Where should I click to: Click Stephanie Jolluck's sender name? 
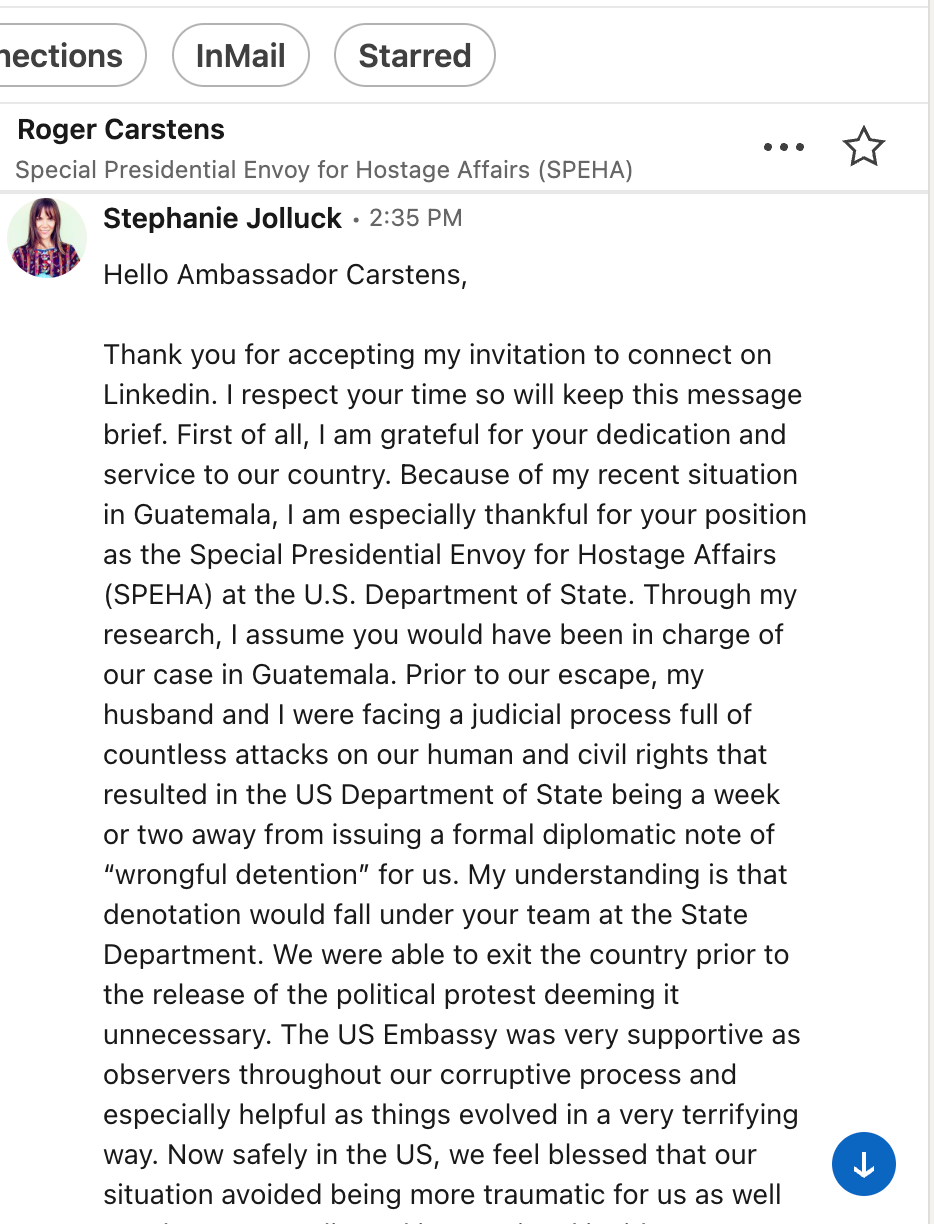coord(222,218)
